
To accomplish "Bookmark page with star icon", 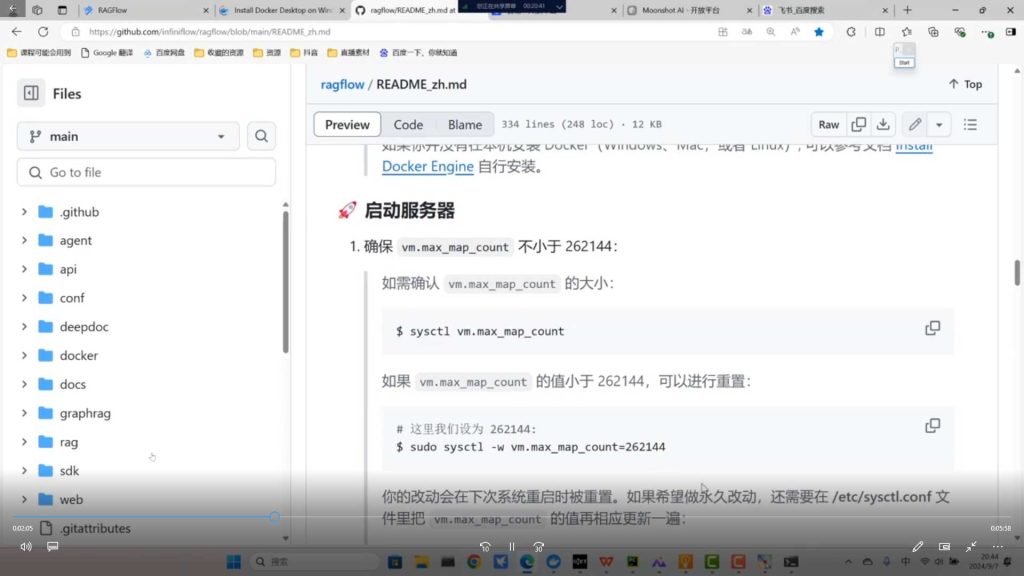I will 818,31.
